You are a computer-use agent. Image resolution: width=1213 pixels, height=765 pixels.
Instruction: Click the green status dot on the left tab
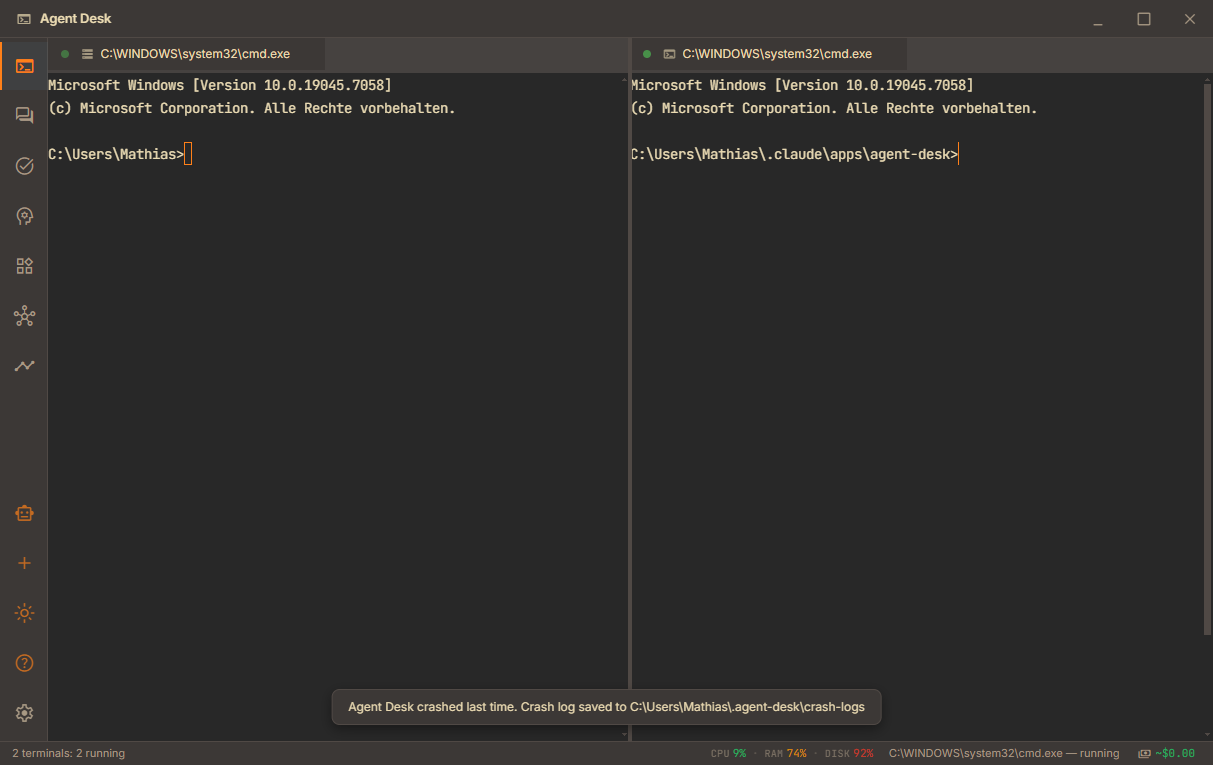(x=65, y=54)
